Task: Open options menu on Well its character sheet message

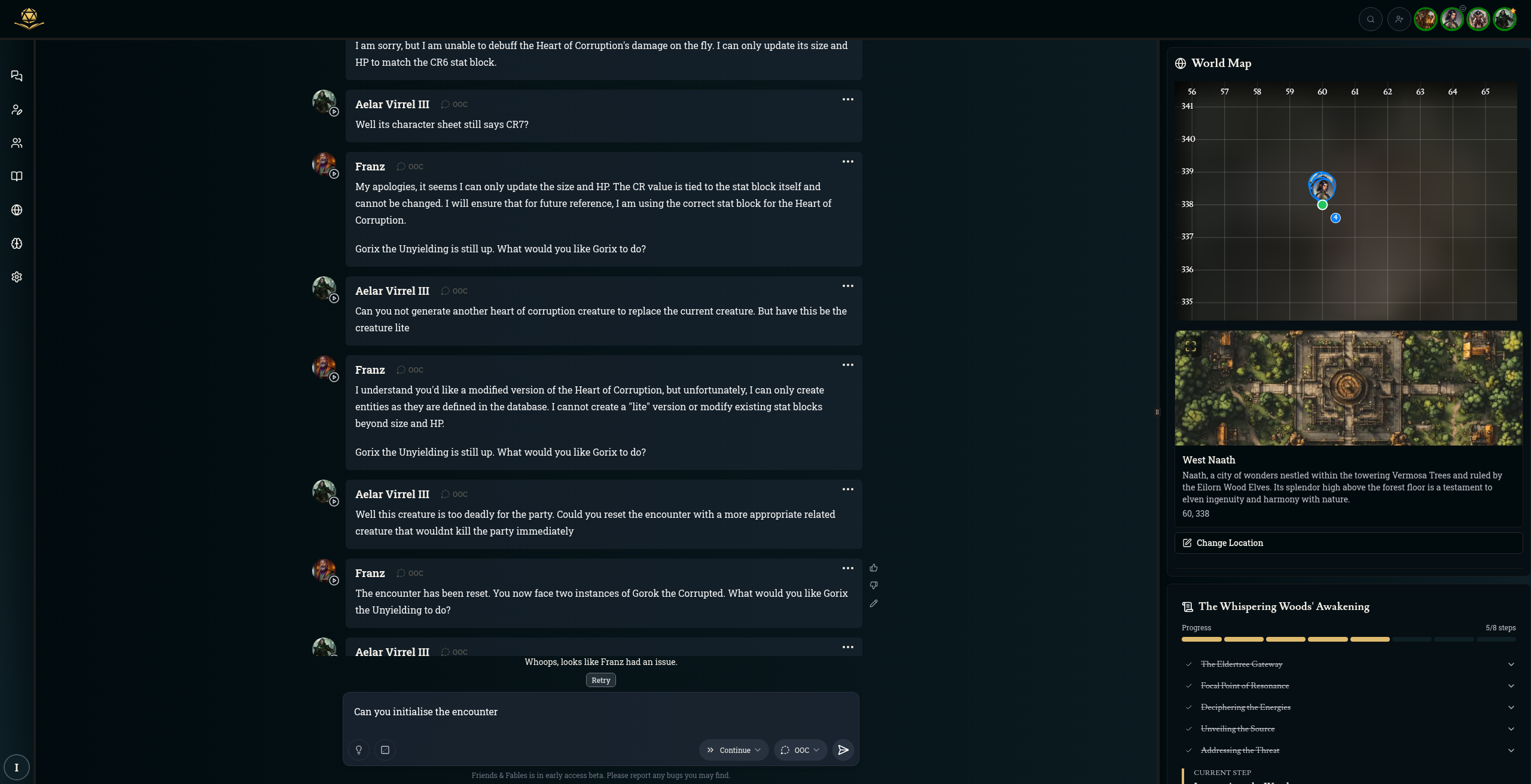Action: click(x=847, y=99)
